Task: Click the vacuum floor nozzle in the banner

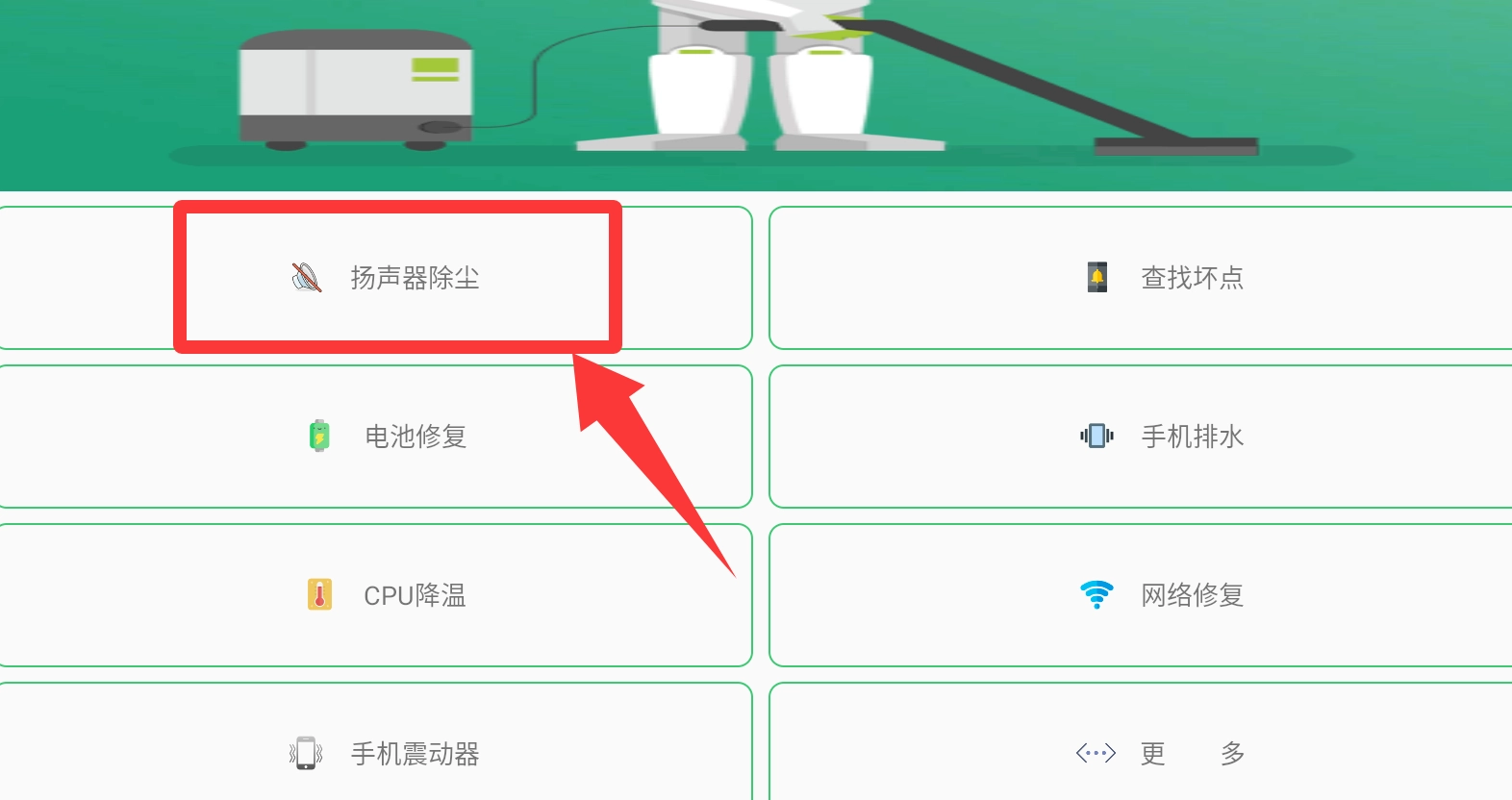Action: pos(1175,146)
